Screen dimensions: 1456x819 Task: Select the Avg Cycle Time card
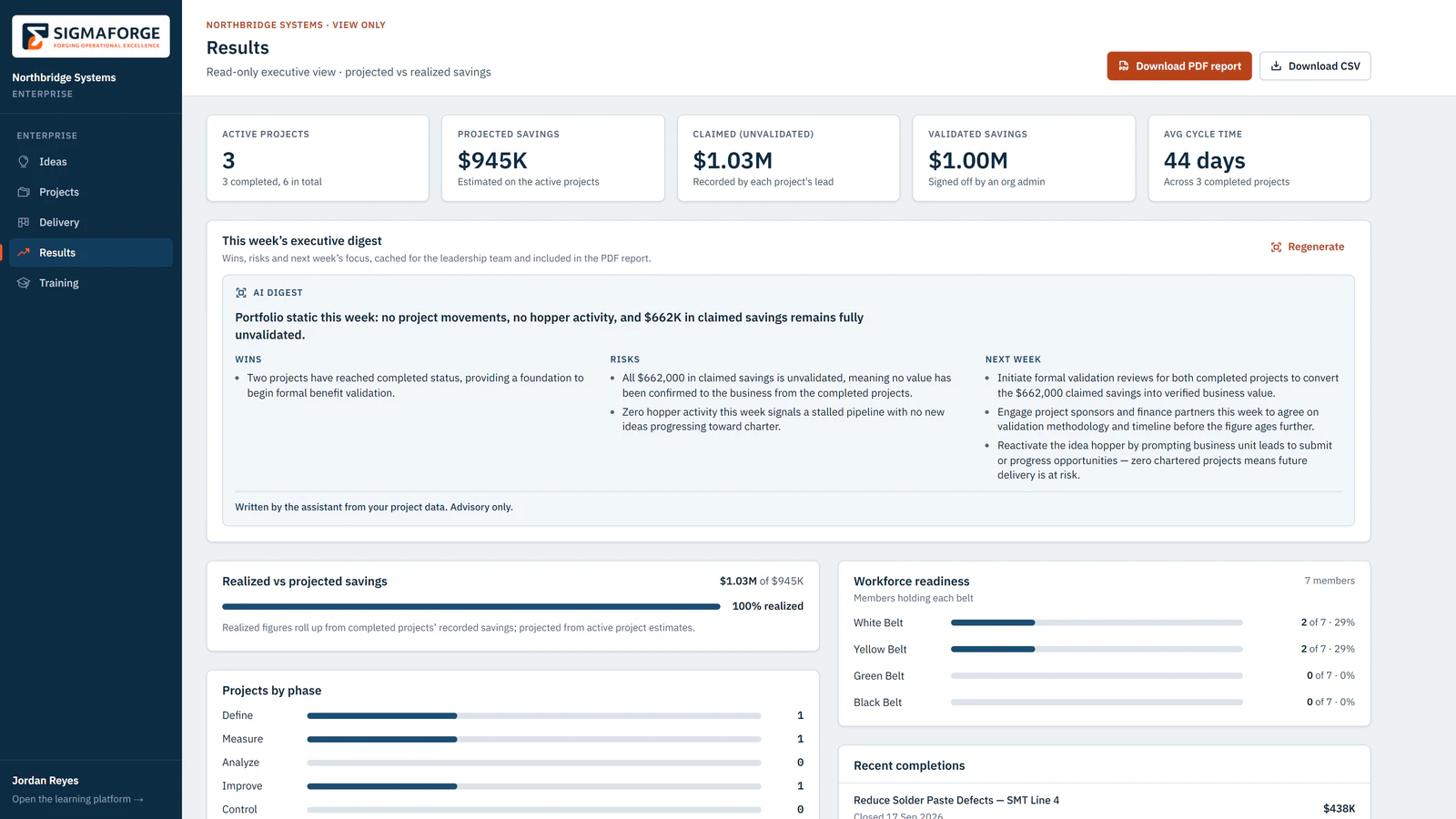(1259, 158)
